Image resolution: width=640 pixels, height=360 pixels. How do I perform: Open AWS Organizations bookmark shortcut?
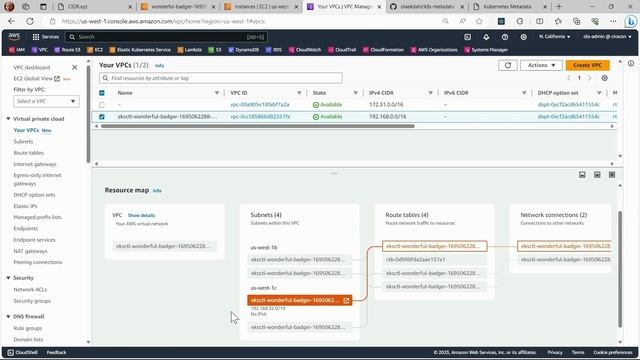pos(434,50)
